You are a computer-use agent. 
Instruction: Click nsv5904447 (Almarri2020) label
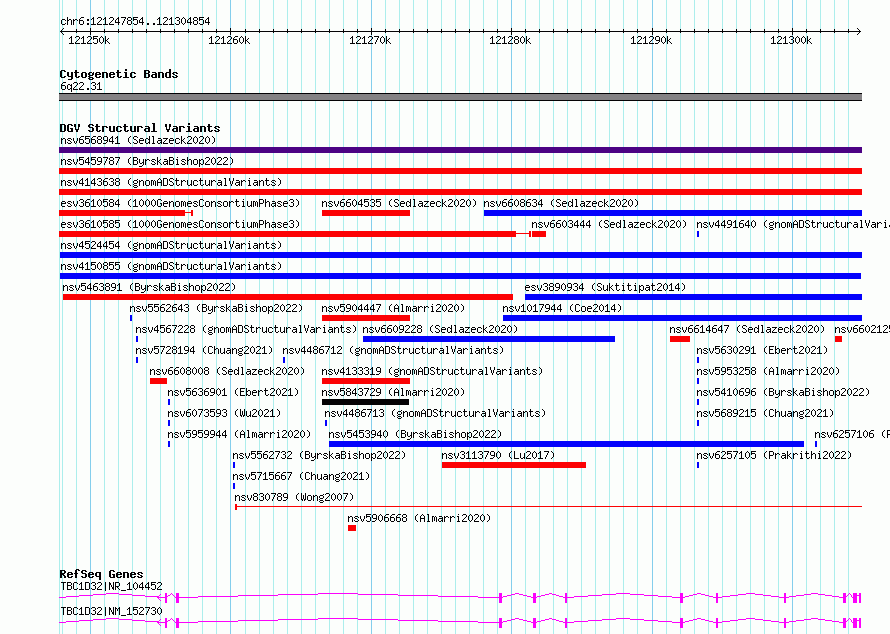[x=393, y=308]
